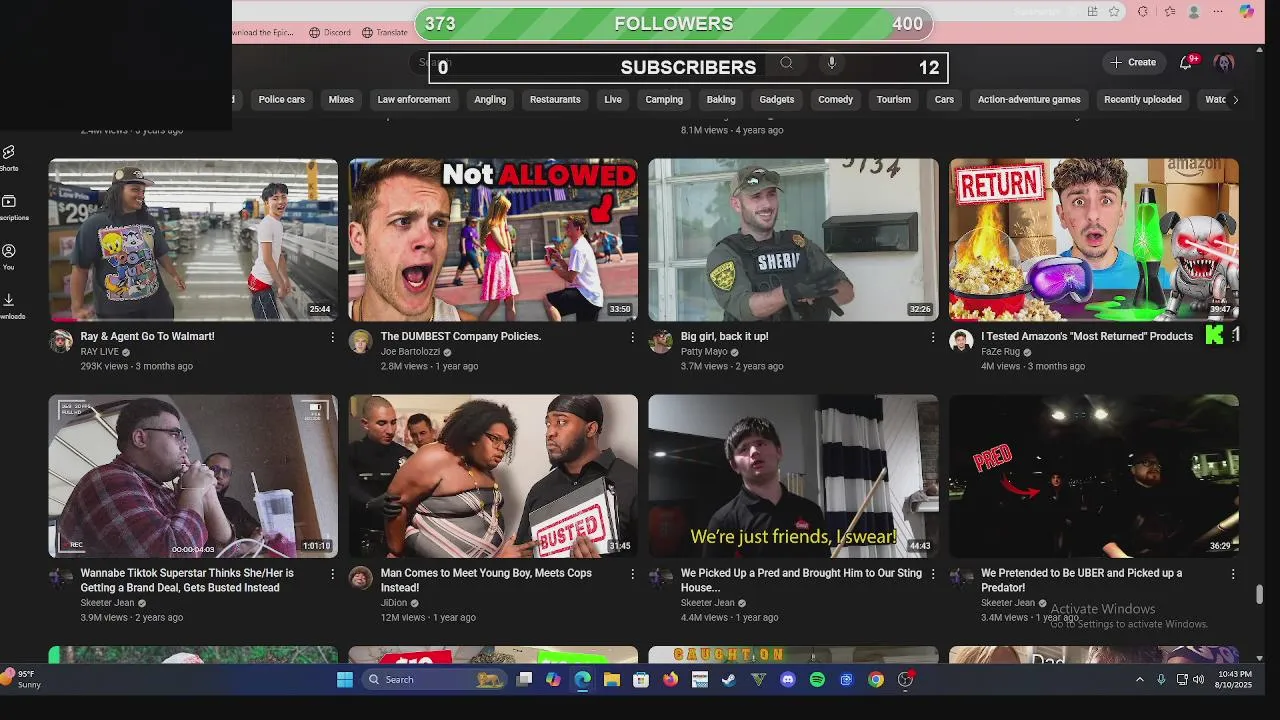Viewport: 1280px width, 720px height.
Task: Open the Pretended to Be UBER thumbnail
Action: click(1094, 476)
